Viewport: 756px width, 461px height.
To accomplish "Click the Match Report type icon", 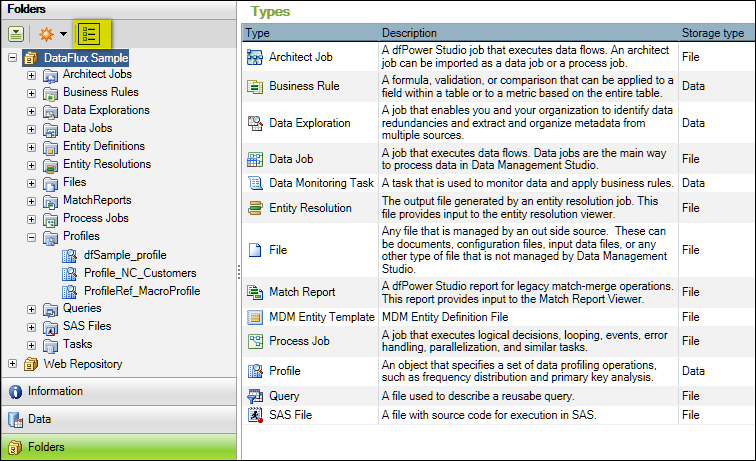I will pyautogui.click(x=254, y=293).
